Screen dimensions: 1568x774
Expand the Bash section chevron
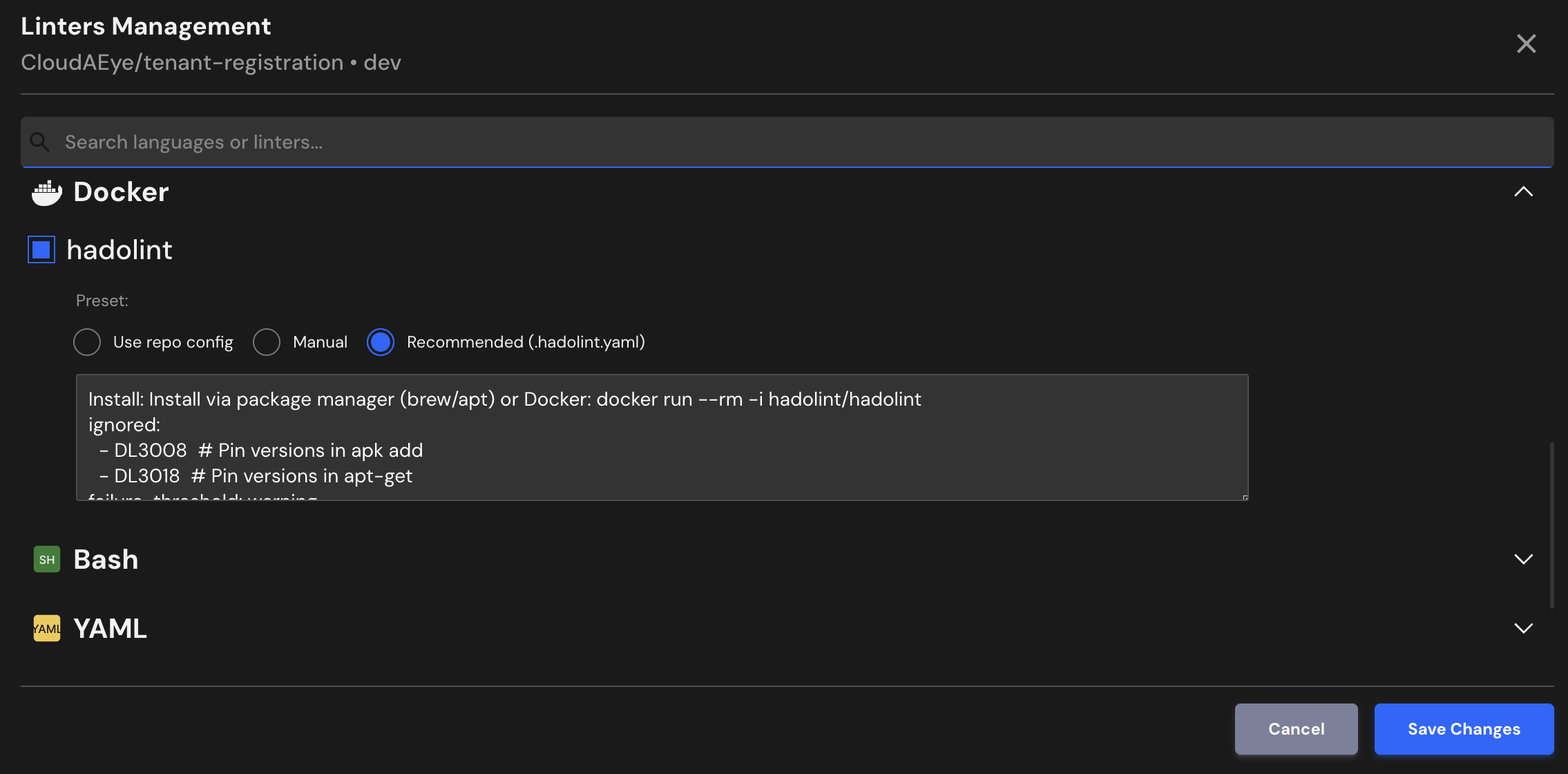(x=1523, y=559)
